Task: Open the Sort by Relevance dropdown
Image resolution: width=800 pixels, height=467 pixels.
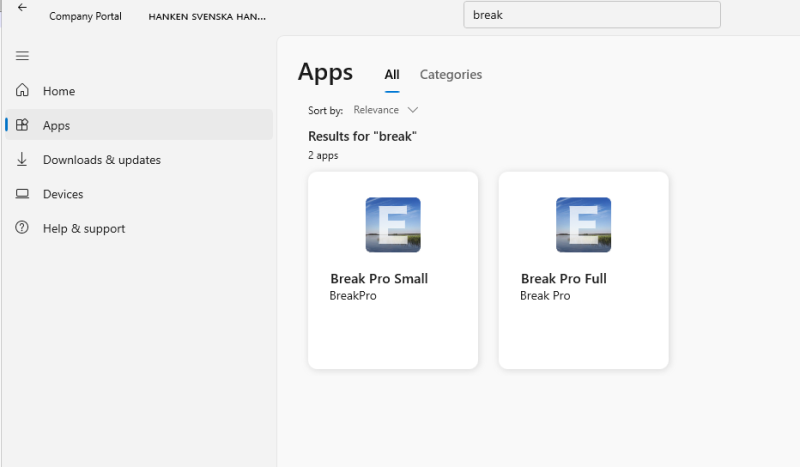Action: (386, 110)
